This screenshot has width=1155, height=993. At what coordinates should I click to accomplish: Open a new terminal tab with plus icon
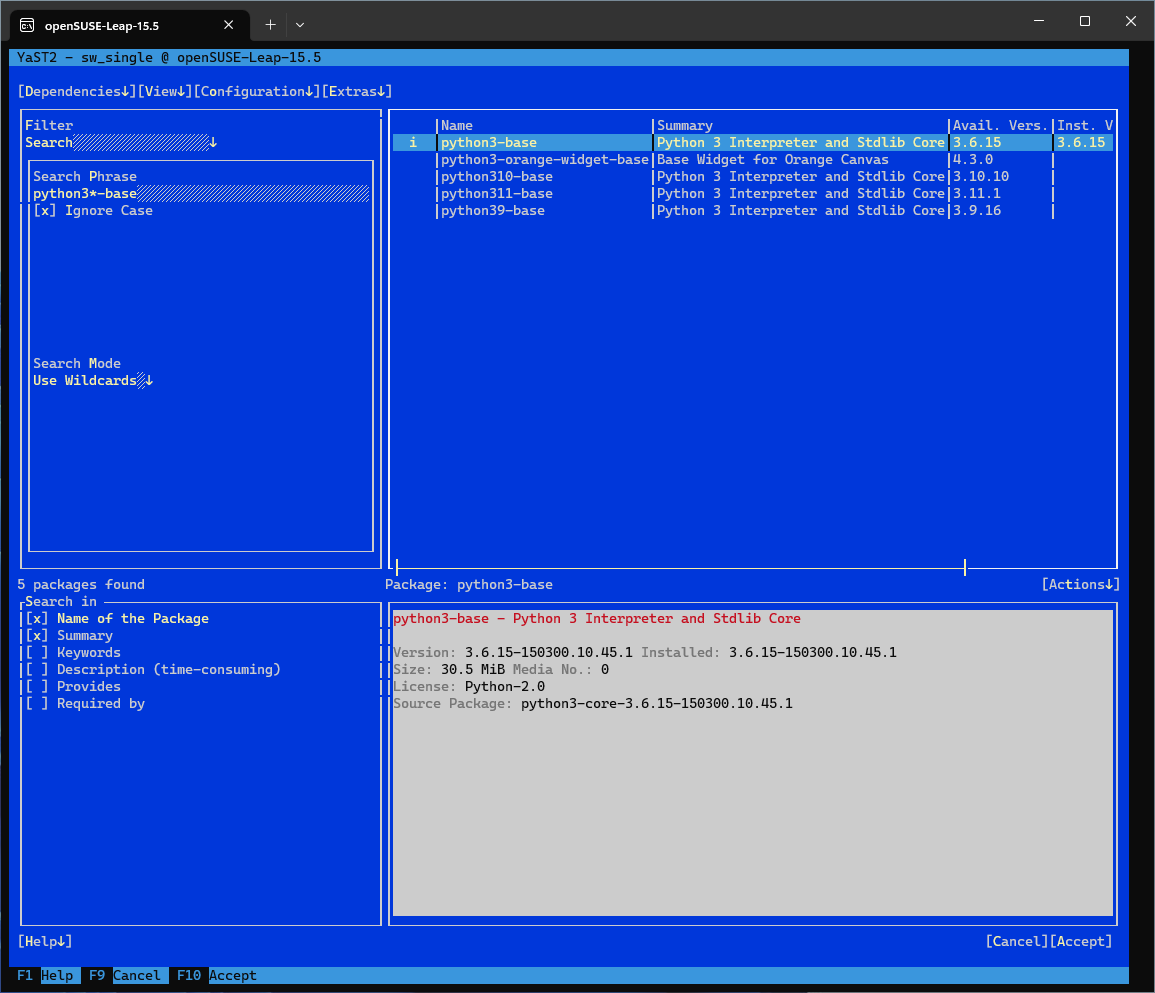(270, 25)
